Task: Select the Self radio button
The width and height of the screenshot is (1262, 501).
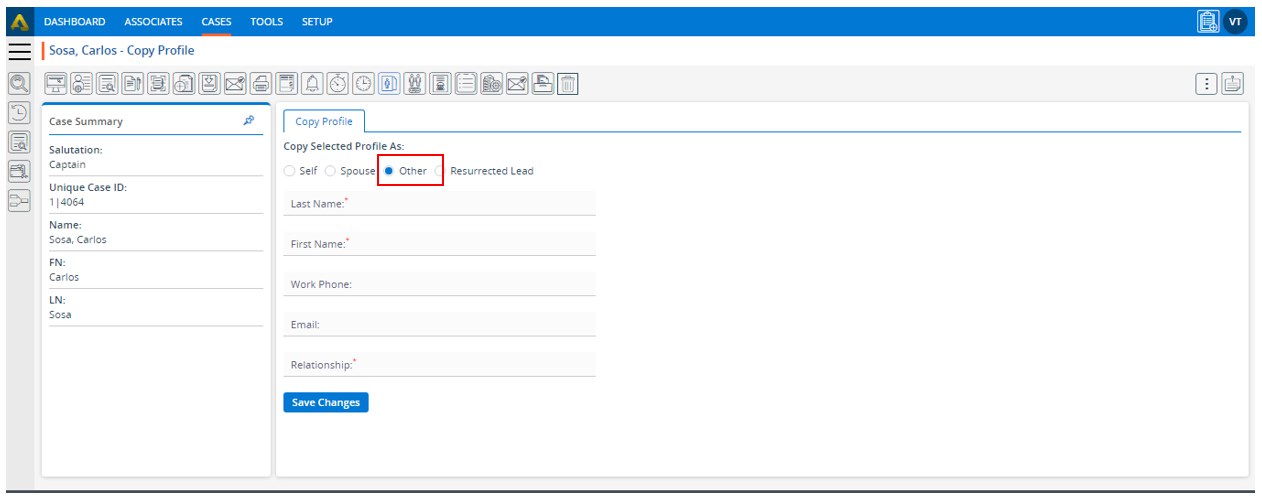Action: pyautogui.click(x=290, y=171)
